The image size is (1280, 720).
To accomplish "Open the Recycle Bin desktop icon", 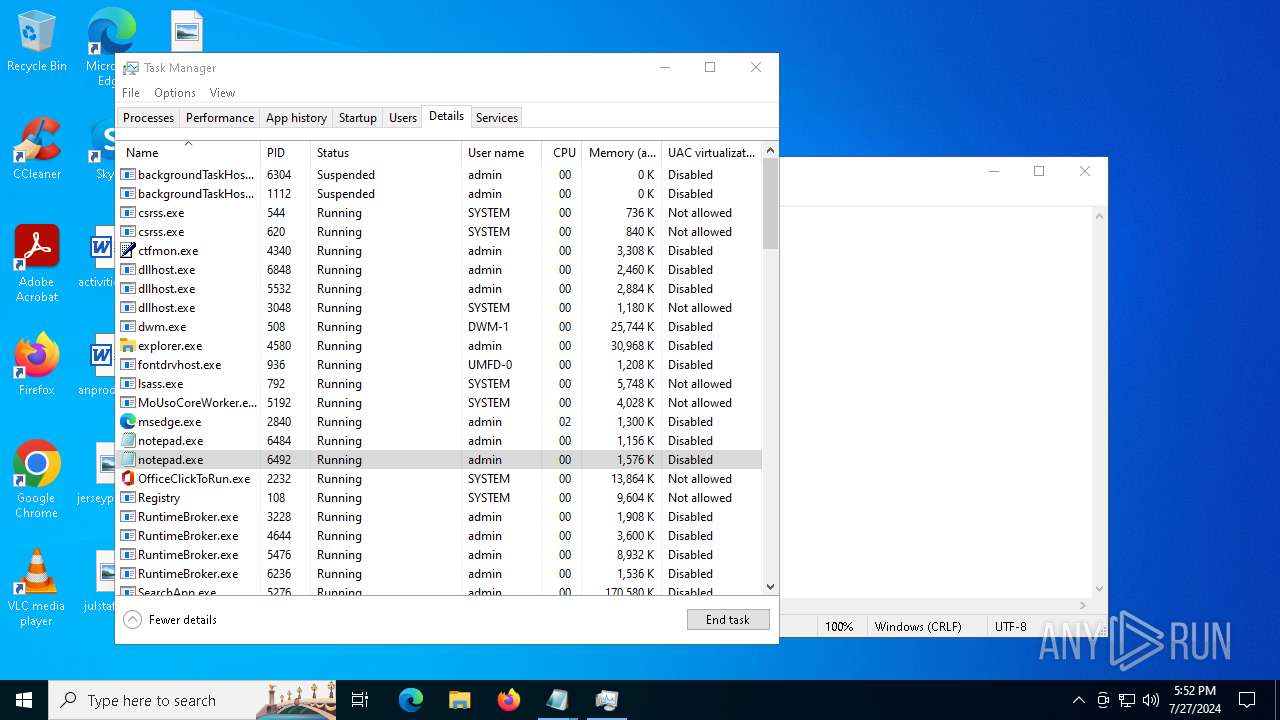I will click(x=37, y=42).
